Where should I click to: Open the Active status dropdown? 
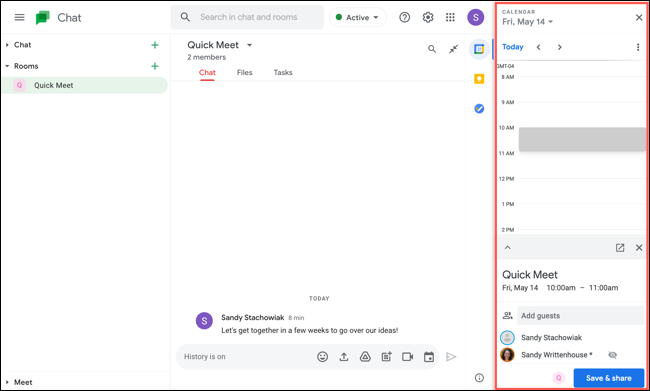click(x=358, y=17)
